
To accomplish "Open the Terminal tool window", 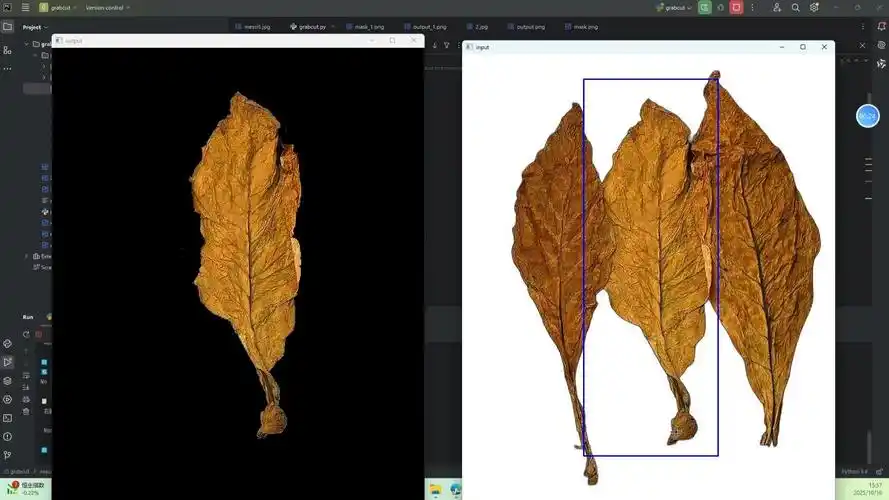I will (x=8, y=418).
